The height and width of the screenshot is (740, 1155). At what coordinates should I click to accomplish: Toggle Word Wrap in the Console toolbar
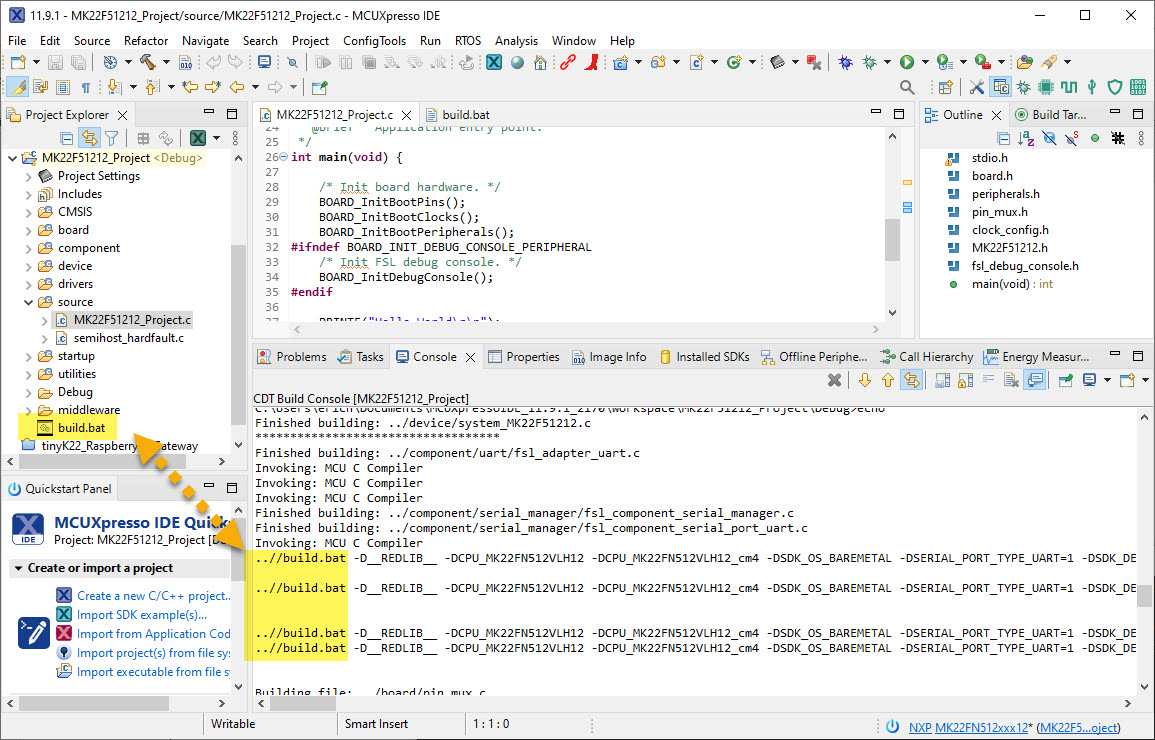[x=989, y=380]
